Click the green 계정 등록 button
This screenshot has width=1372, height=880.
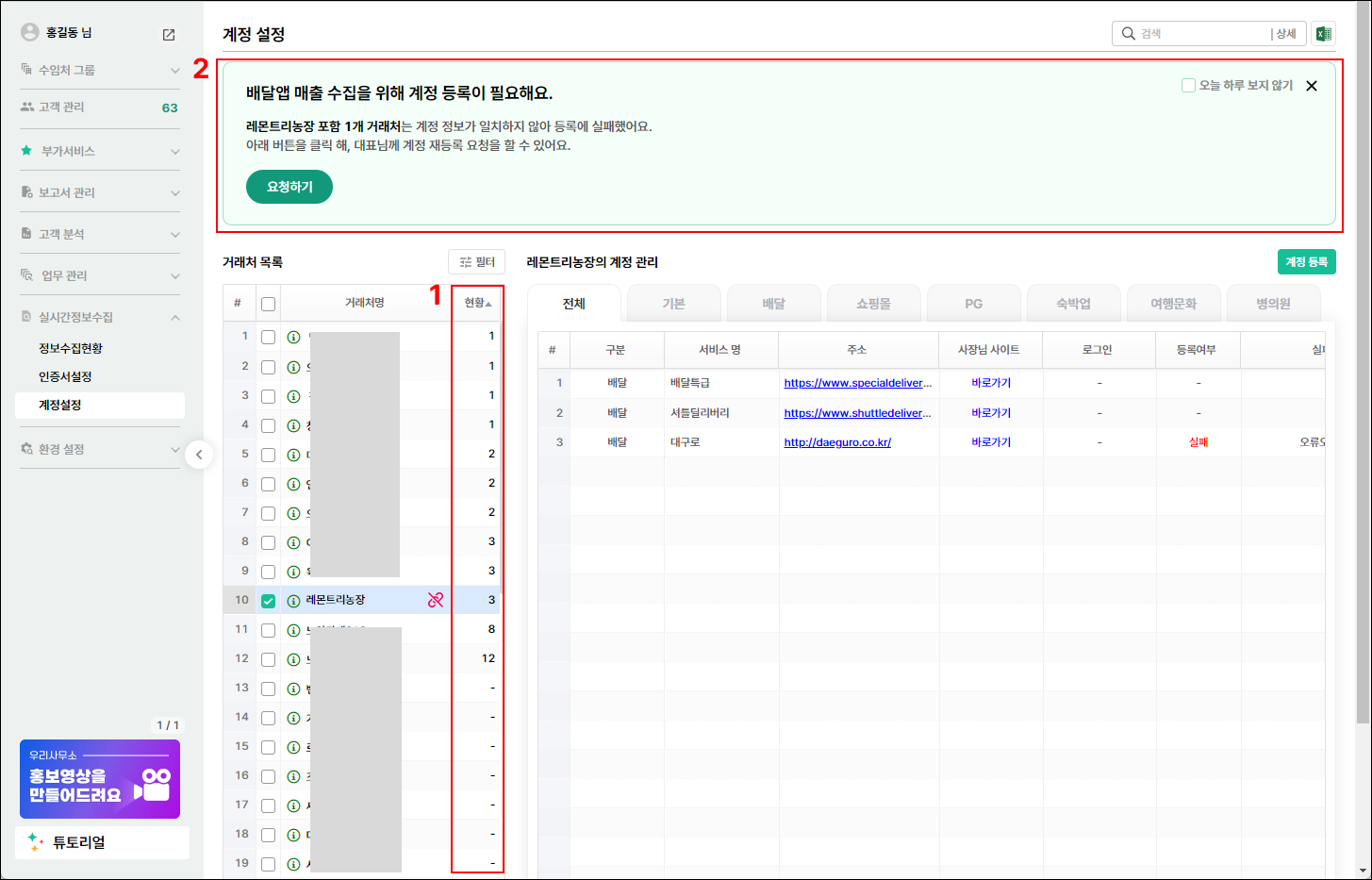pyautogui.click(x=1306, y=262)
